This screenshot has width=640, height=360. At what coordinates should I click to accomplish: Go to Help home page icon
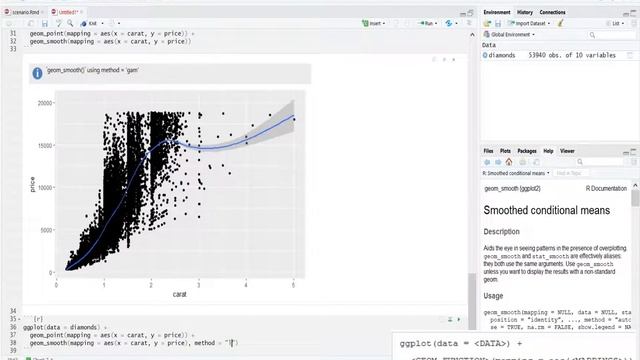509,162
